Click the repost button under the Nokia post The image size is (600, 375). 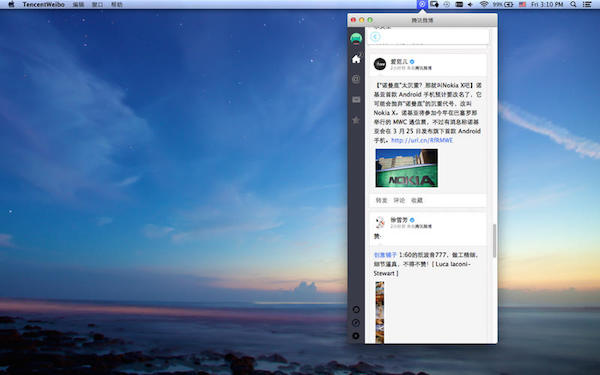point(382,201)
